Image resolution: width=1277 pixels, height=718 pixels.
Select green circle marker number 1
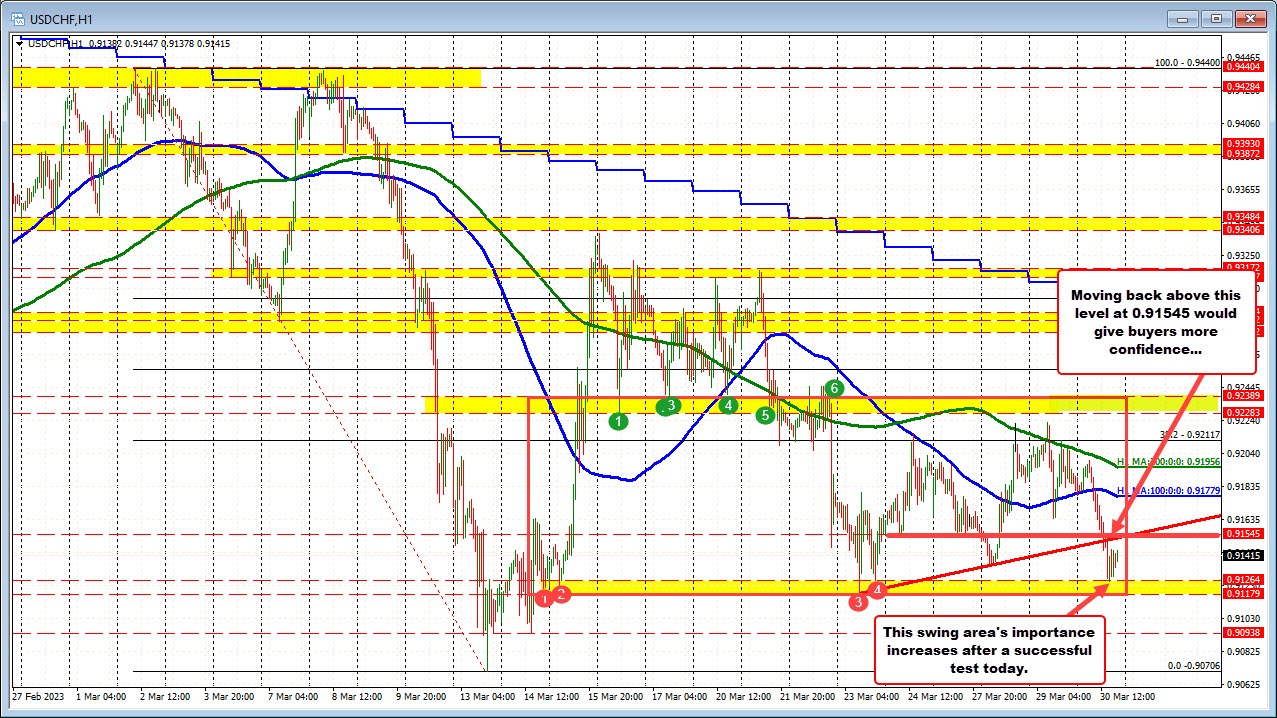pyautogui.click(x=619, y=422)
